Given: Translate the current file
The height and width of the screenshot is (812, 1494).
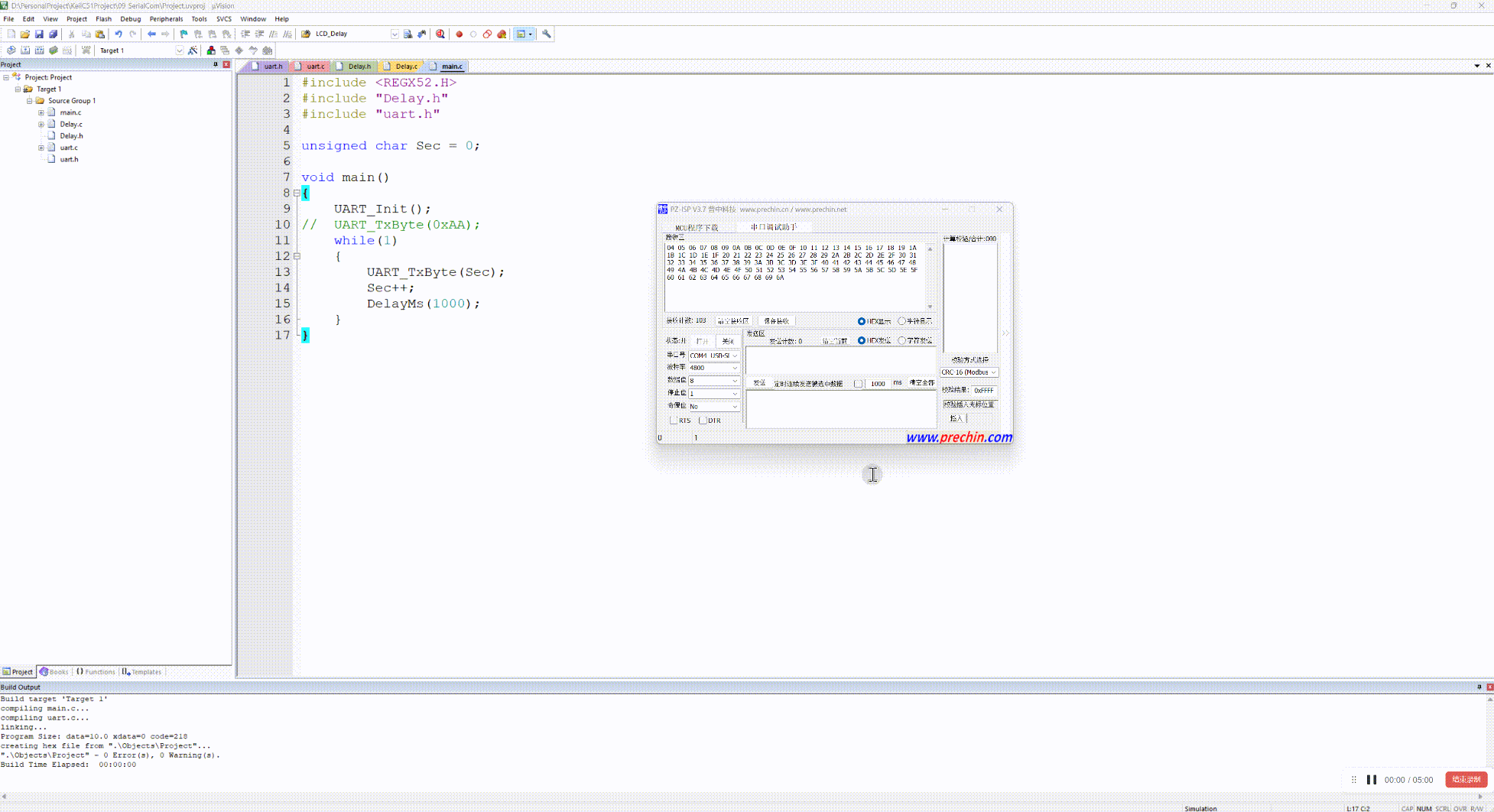Looking at the screenshot, I should point(11,50).
